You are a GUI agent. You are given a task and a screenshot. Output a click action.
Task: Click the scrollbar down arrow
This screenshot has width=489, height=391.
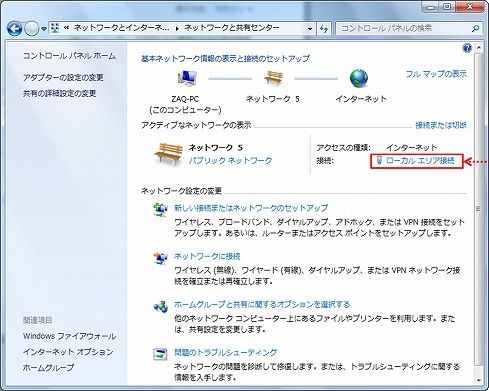pyautogui.click(x=479, y=380)
